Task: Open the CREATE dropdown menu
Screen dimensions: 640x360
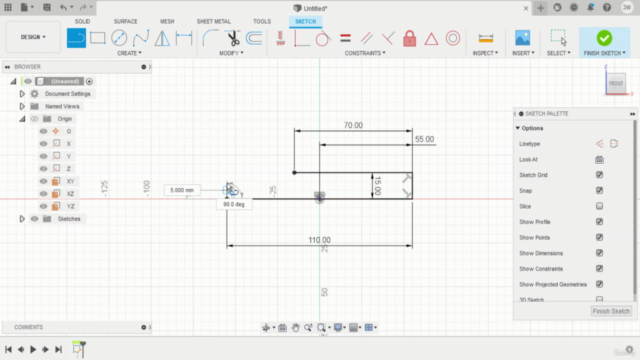Action: (x=129, y=53)
